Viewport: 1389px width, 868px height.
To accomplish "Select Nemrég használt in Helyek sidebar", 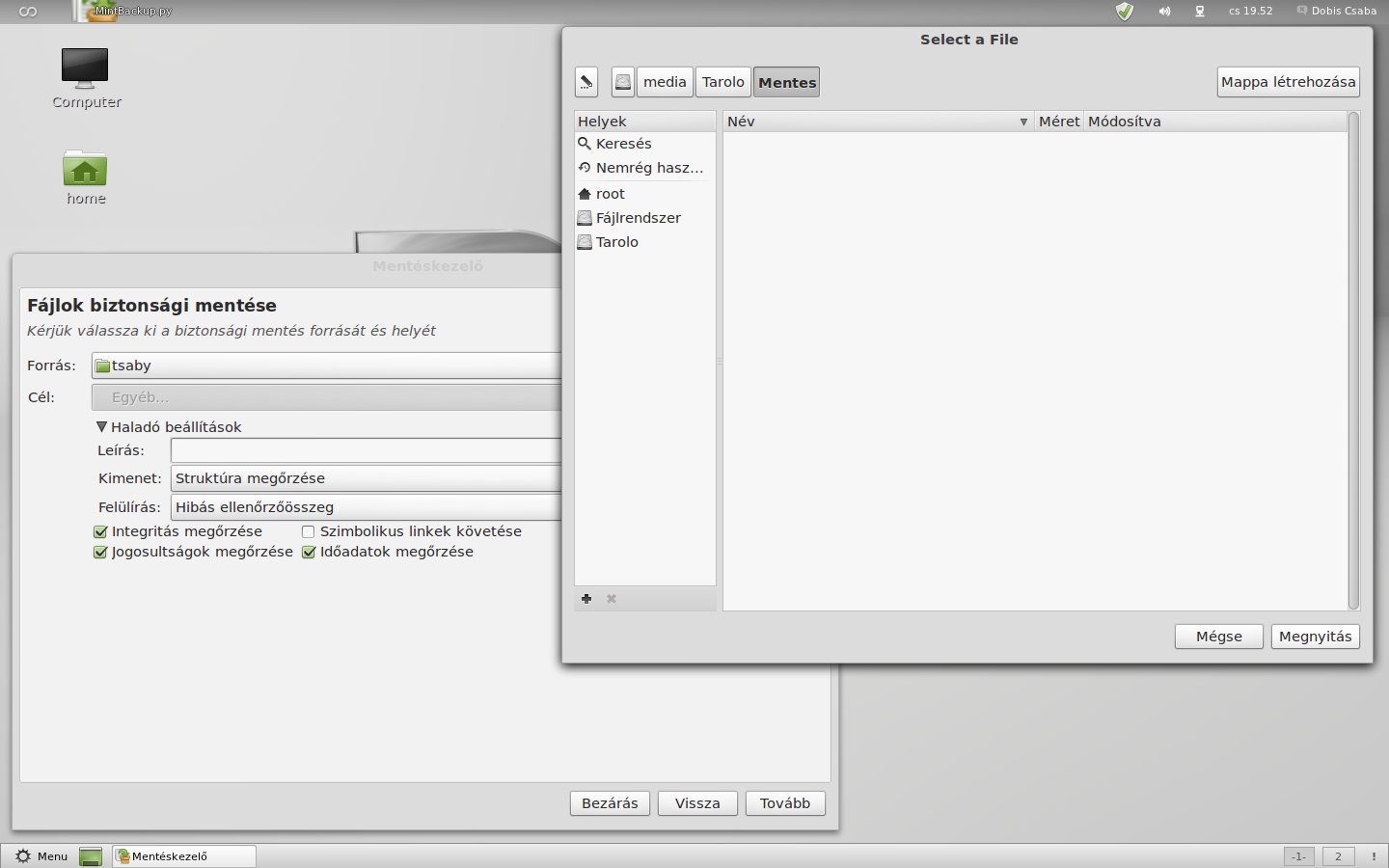I will pos(644,168).
